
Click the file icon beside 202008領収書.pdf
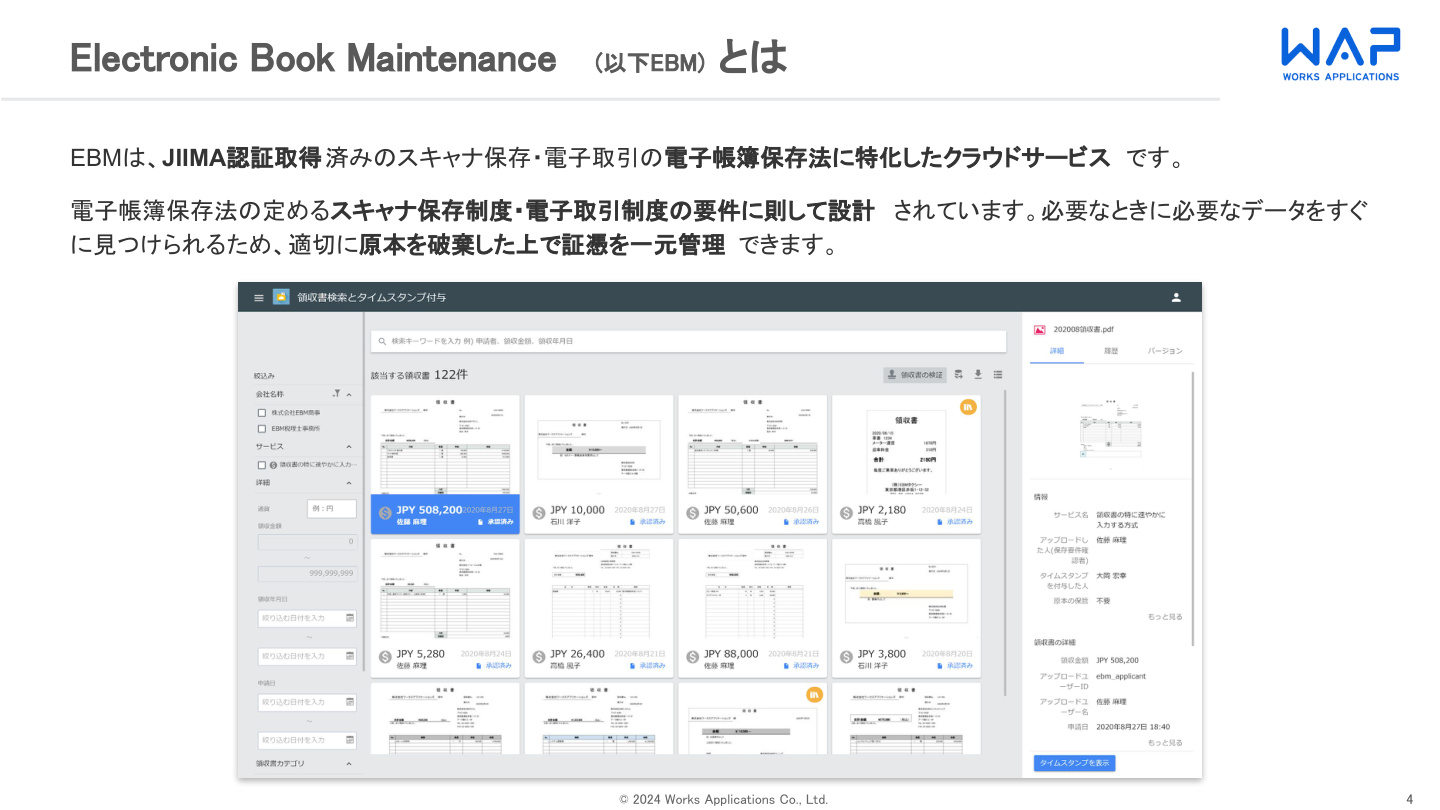pyautogui.click(x=1039, y=329)
